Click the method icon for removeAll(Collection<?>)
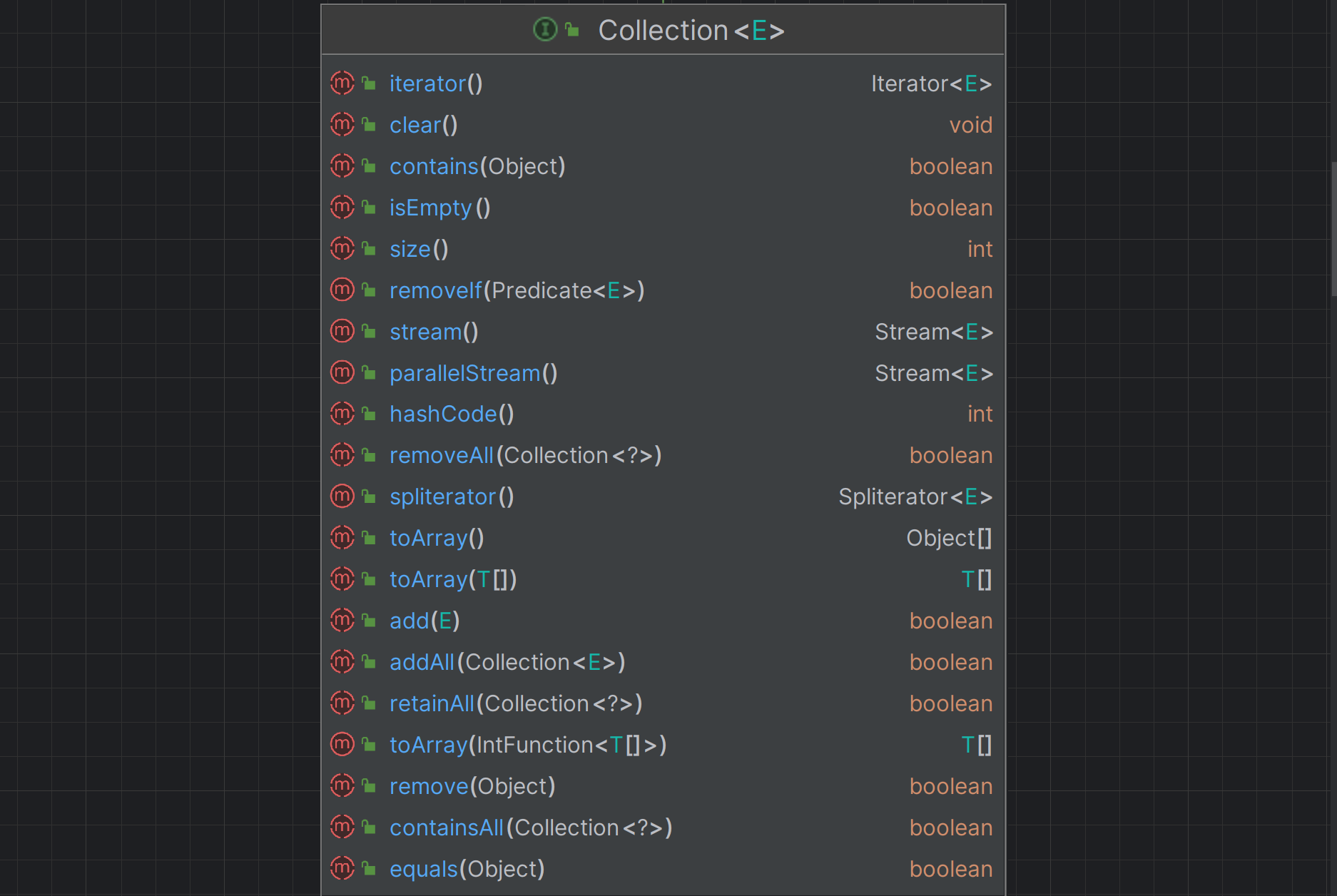 pyautogui.click(x=342, y=455)
